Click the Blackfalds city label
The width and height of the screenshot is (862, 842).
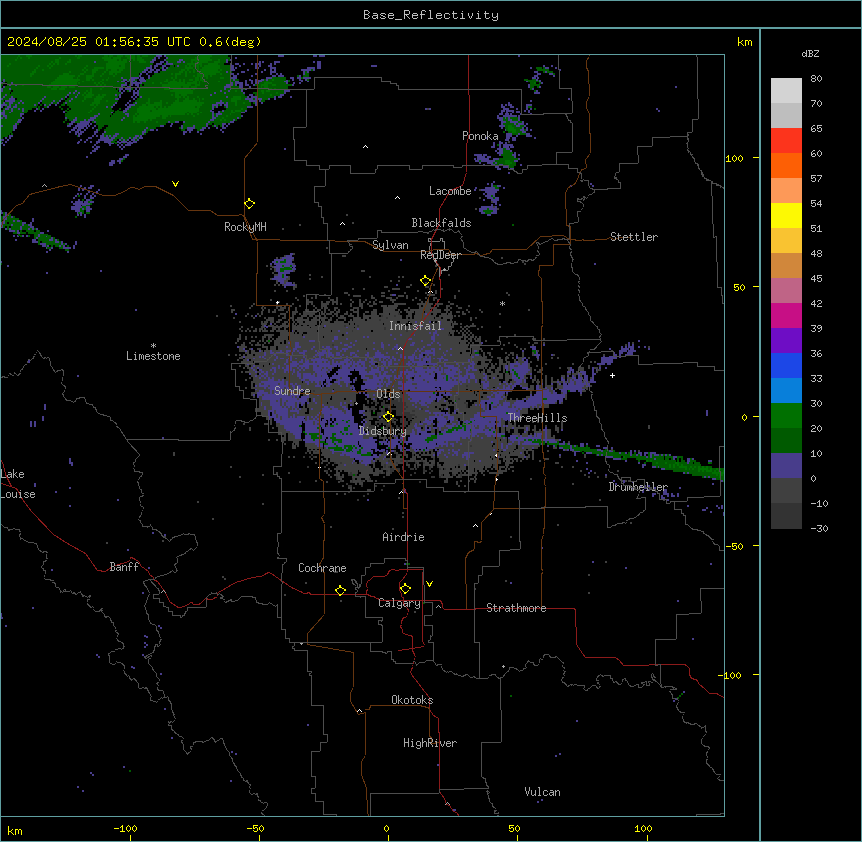[x=441, y=223]
